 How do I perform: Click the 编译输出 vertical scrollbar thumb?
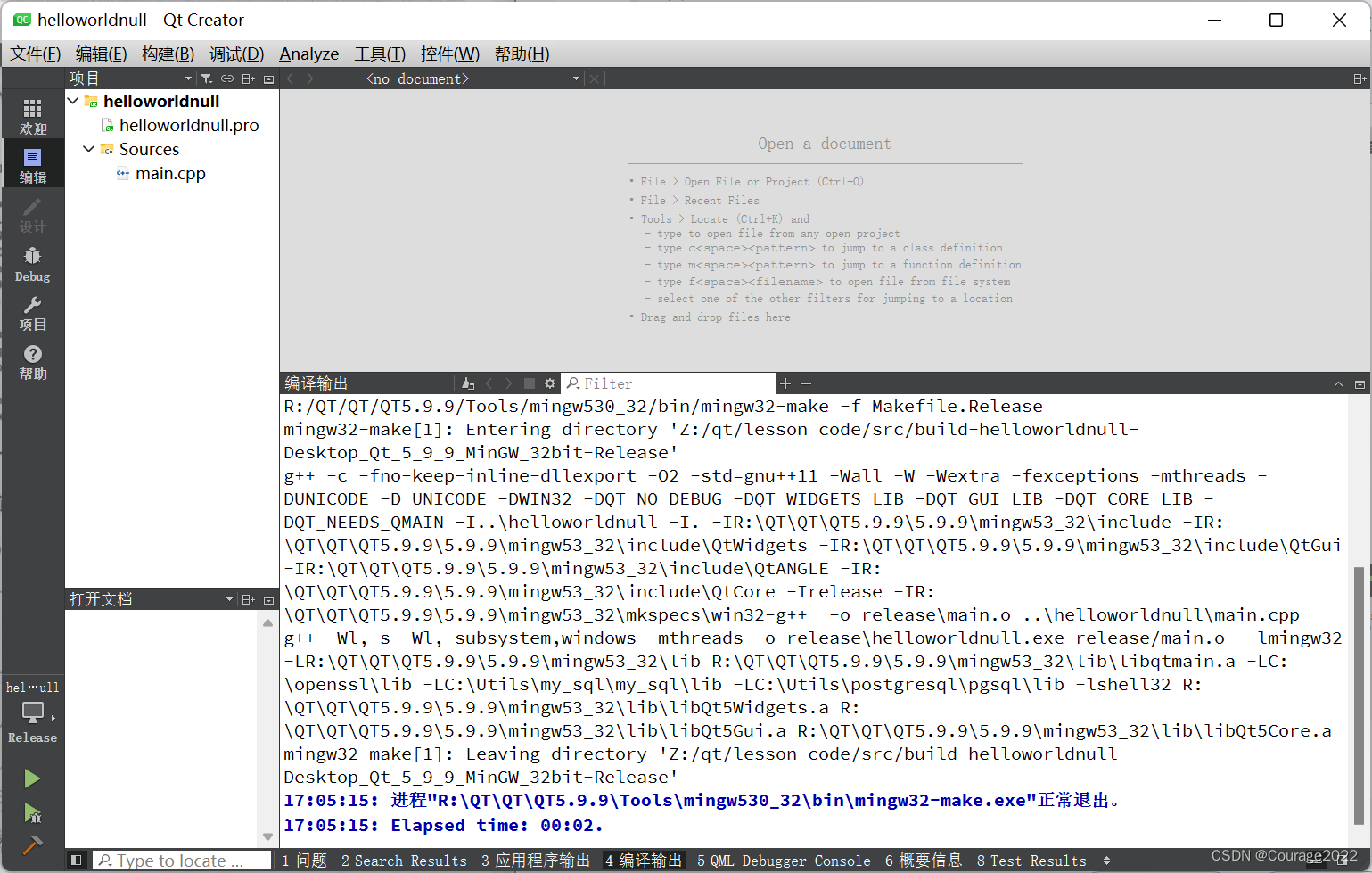1359,696
